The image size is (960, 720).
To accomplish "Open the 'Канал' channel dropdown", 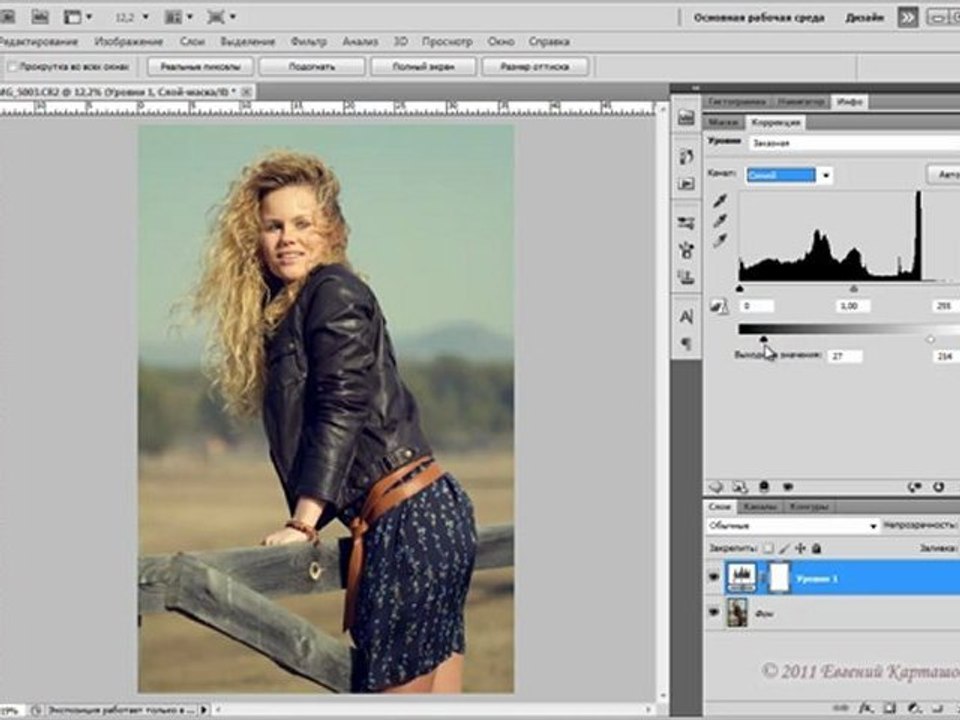I will point(789,176).
